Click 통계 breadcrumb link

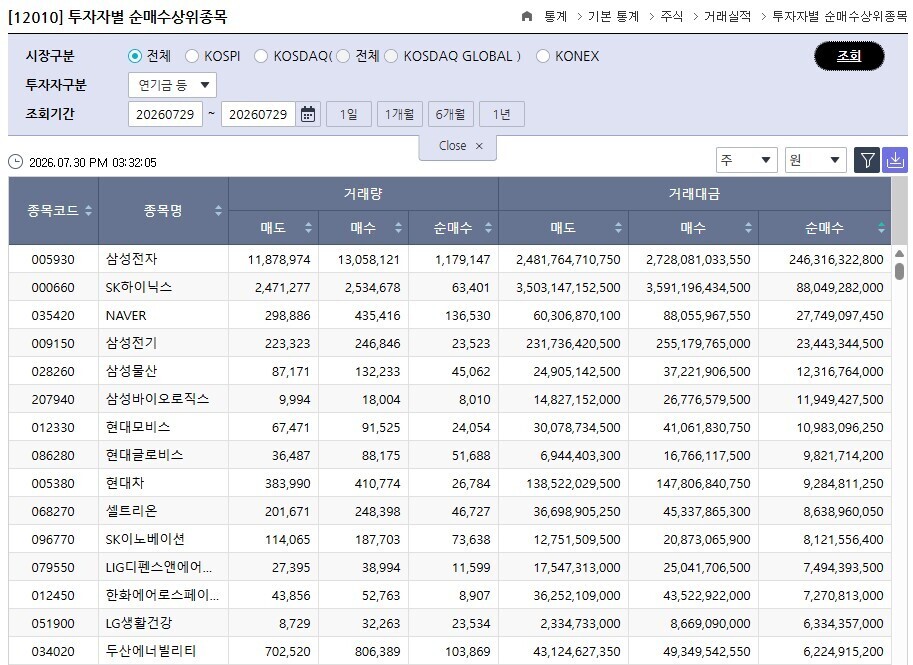point(555,16)
